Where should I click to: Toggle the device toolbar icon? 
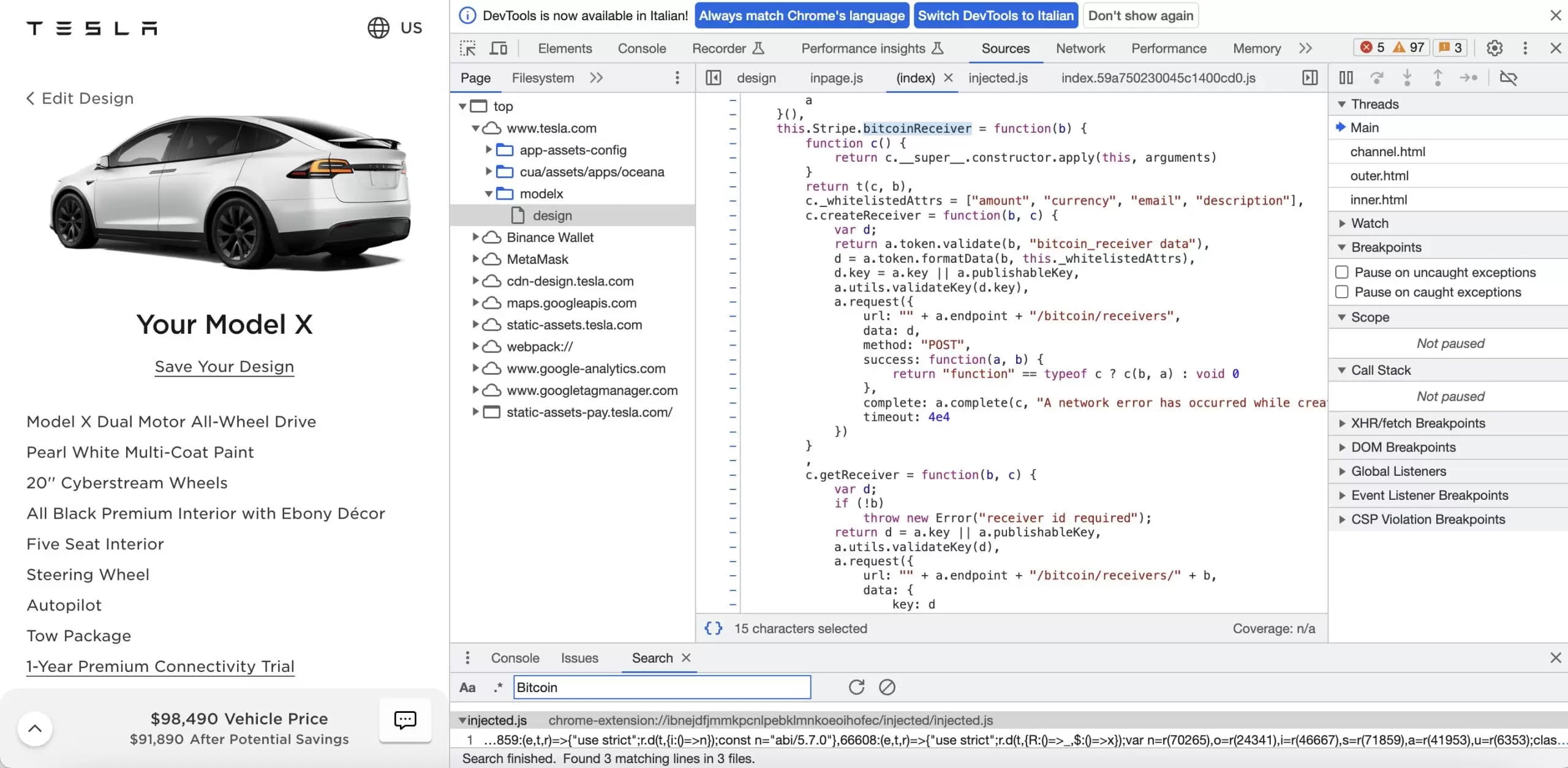point(499,48)
